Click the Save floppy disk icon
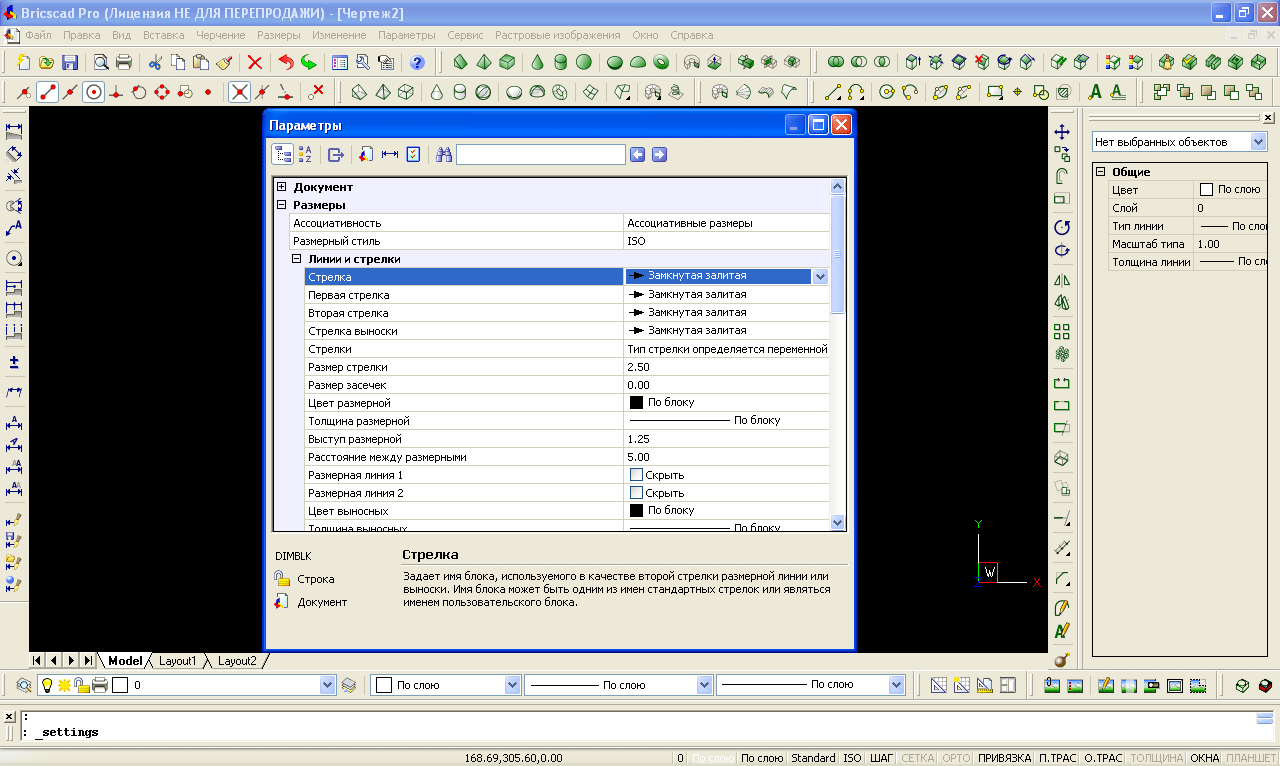1280x766 pixels. coord(70,62)
